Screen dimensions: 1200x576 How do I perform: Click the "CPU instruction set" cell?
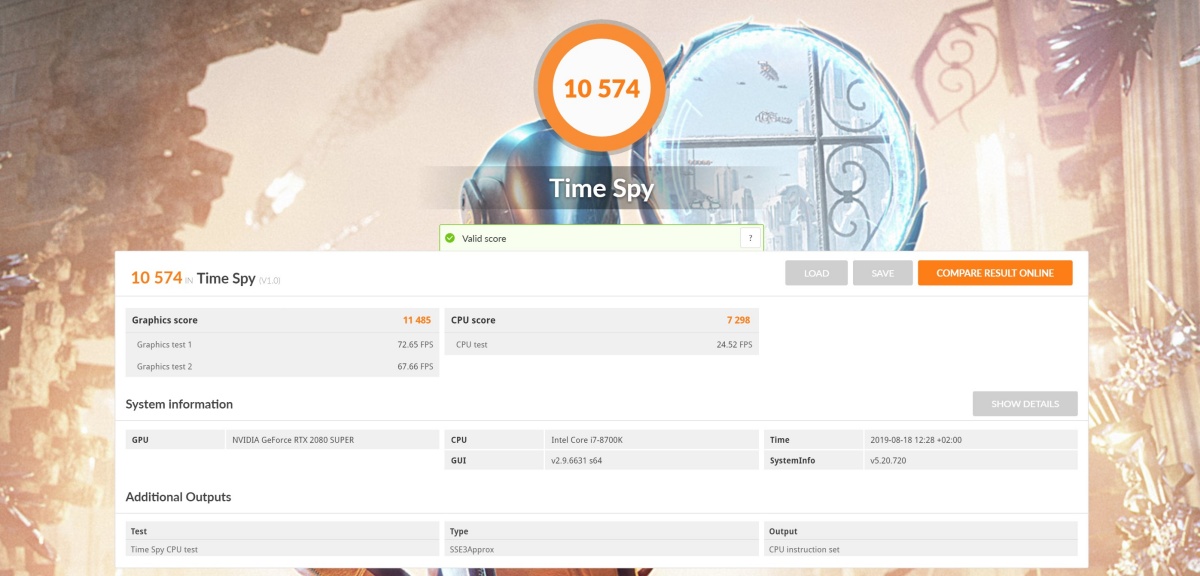click(920, 549)
